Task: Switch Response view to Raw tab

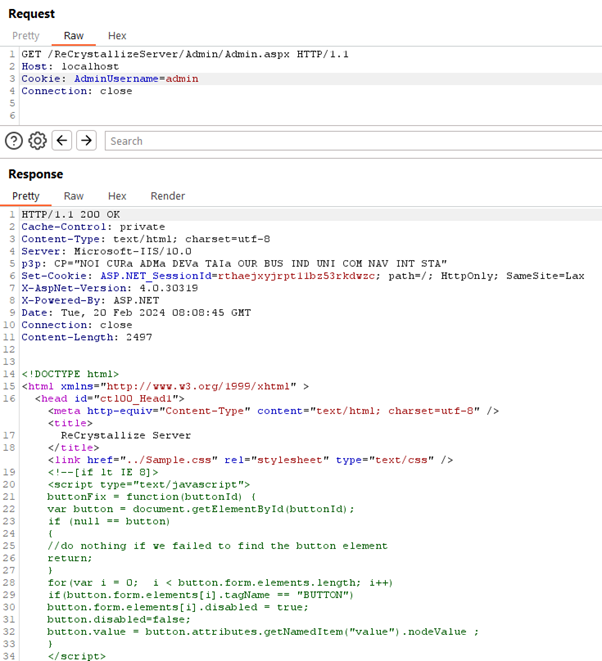Action: click(x=73, y=196)
